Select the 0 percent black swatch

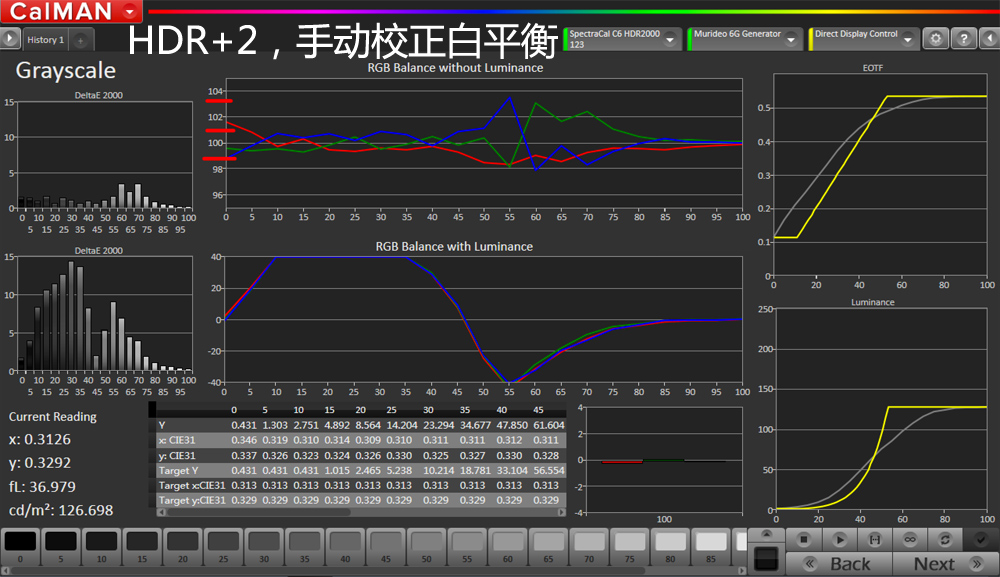[x=20, y=545]
